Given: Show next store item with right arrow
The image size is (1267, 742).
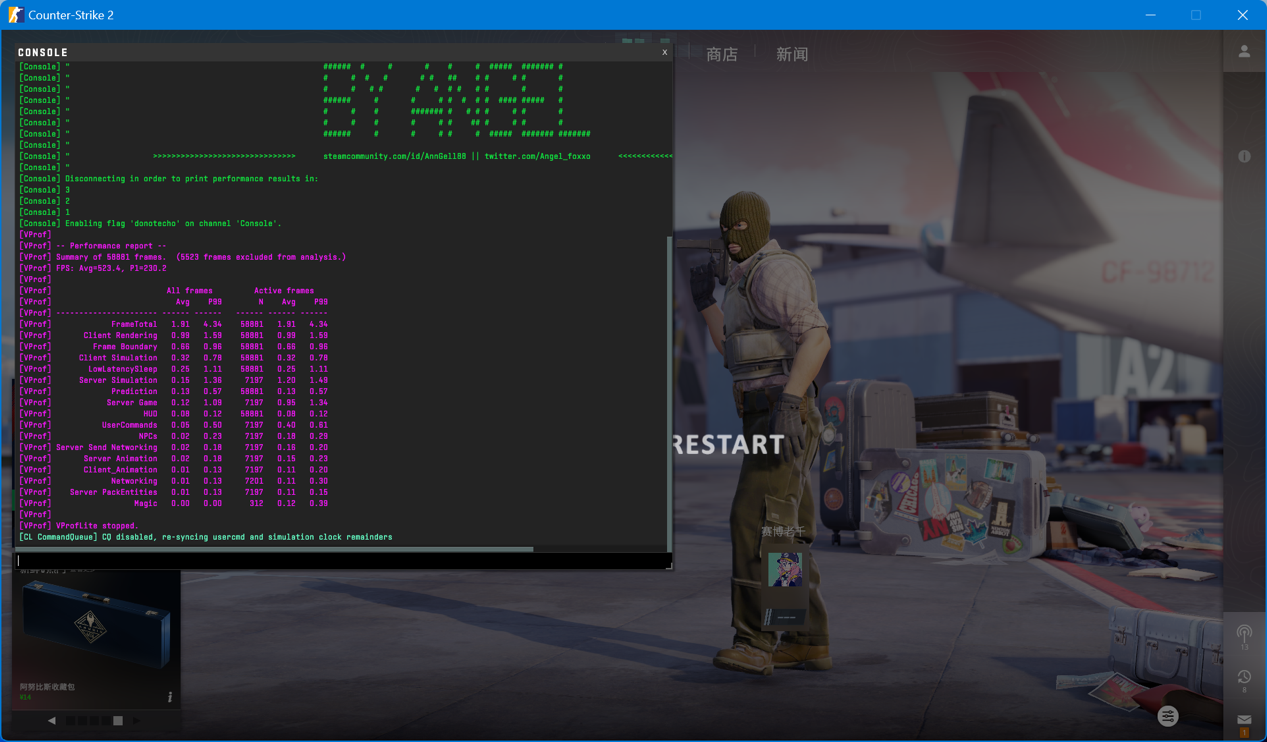Looking at the screenshot, I should coord(137,720).
